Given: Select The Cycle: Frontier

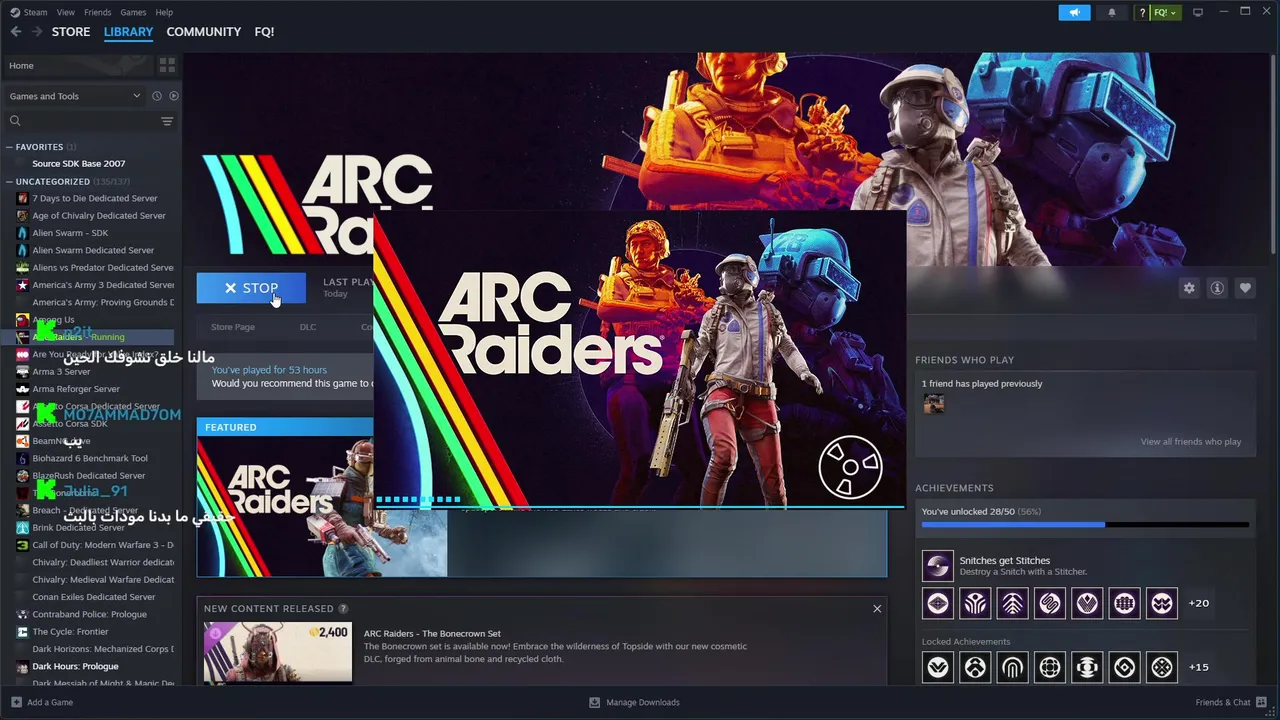Looking at the screenshot, I should (70, 632).
